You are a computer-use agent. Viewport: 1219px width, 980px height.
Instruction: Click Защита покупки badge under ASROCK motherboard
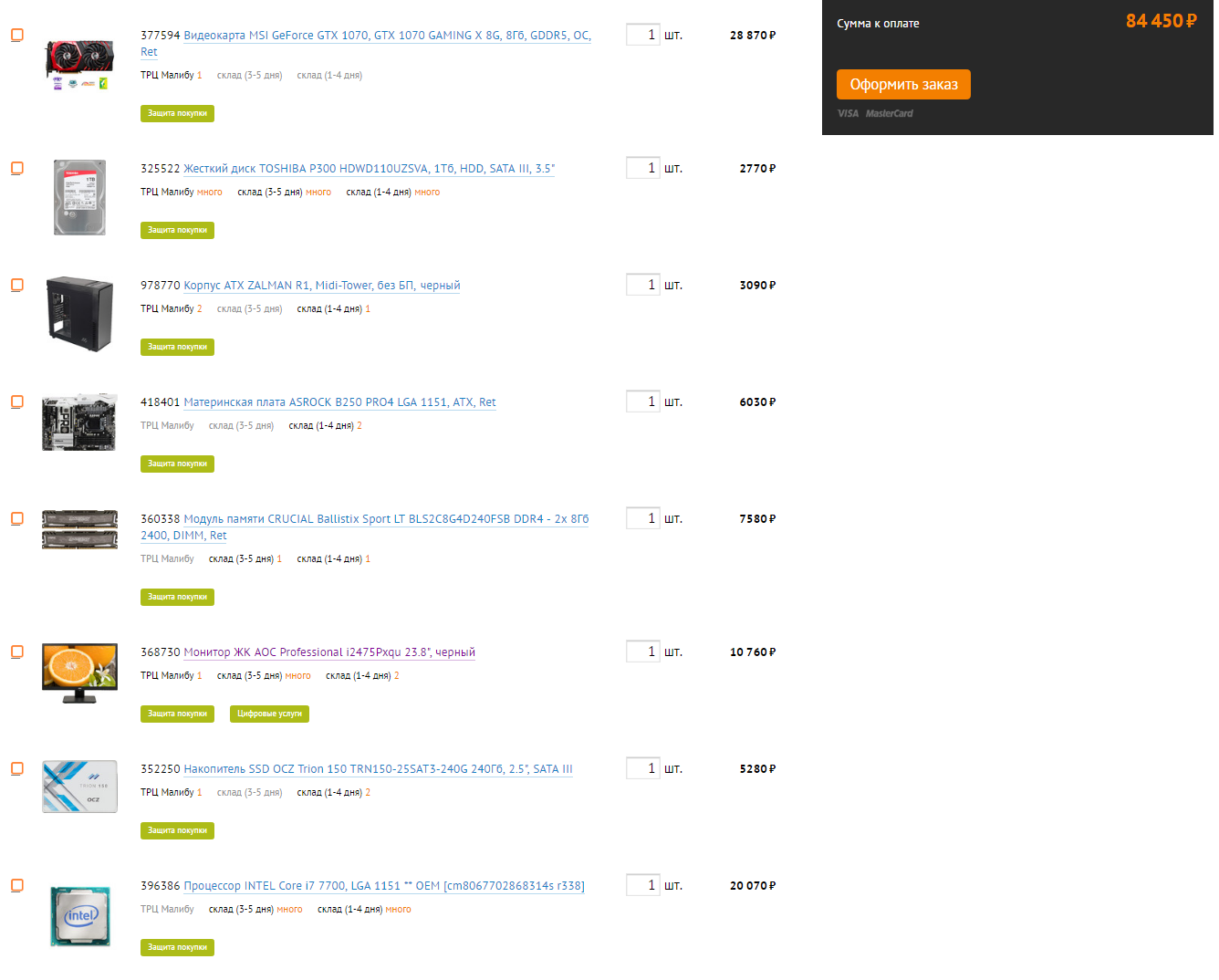(x=177, y=464)
